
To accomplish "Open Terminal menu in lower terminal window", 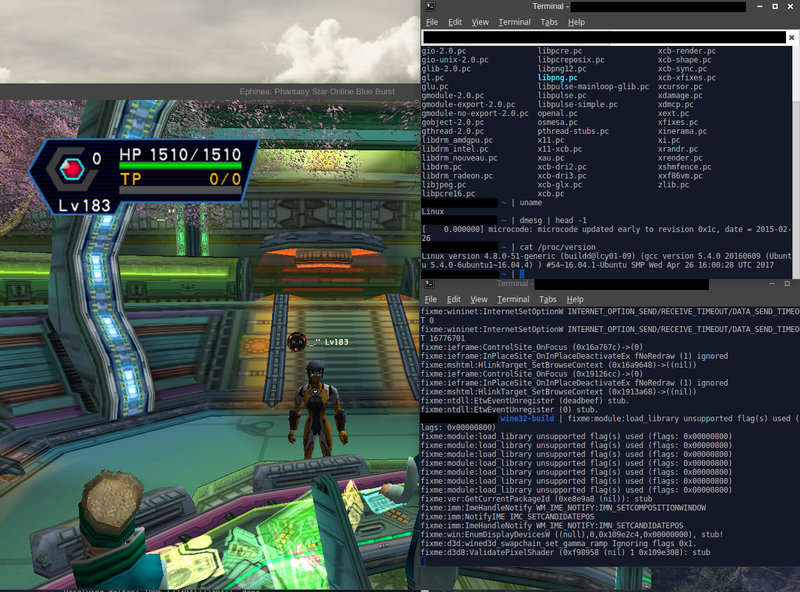I will (513, 299).
